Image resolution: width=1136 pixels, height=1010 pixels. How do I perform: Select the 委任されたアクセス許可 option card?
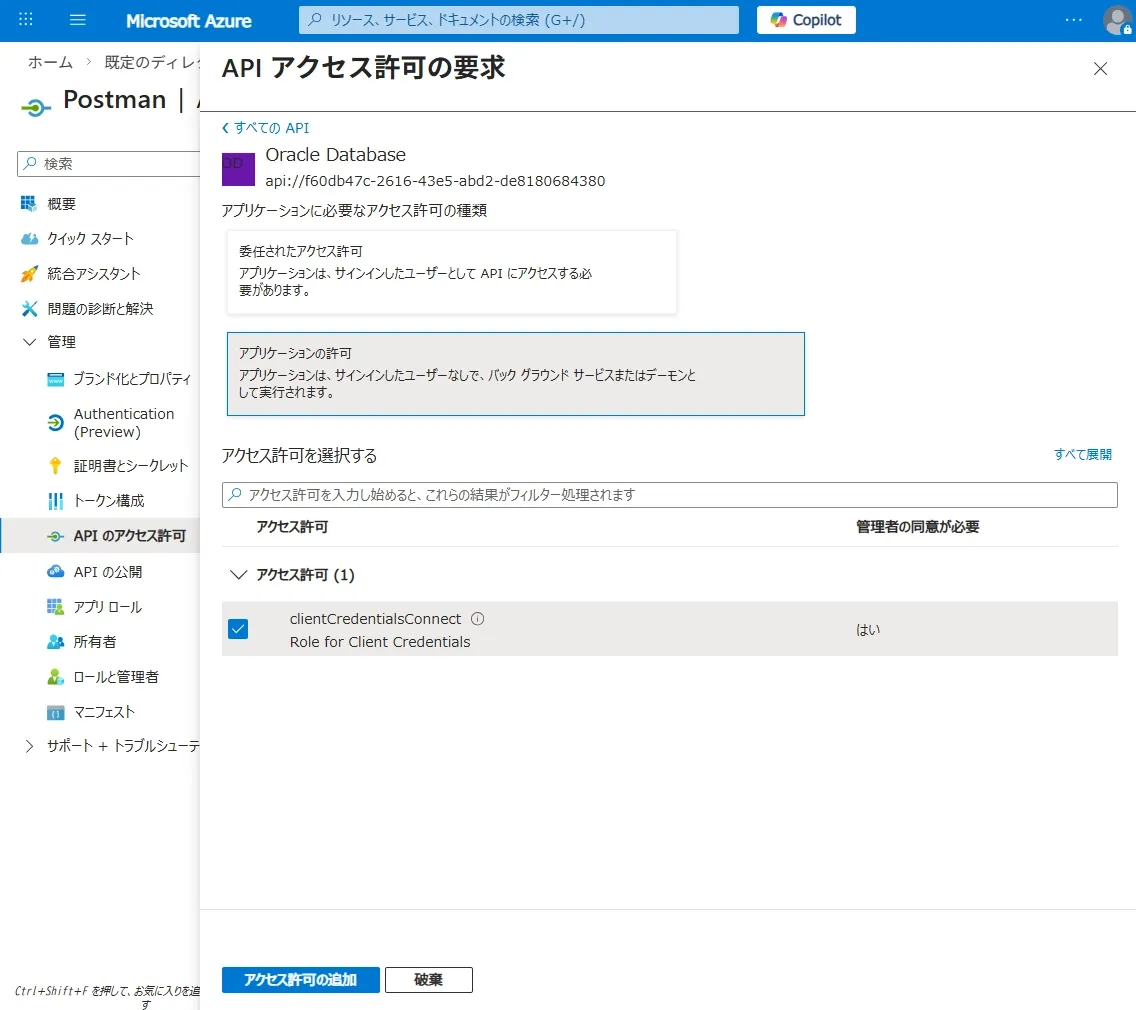pyautogui.click(x=451, y=272)
